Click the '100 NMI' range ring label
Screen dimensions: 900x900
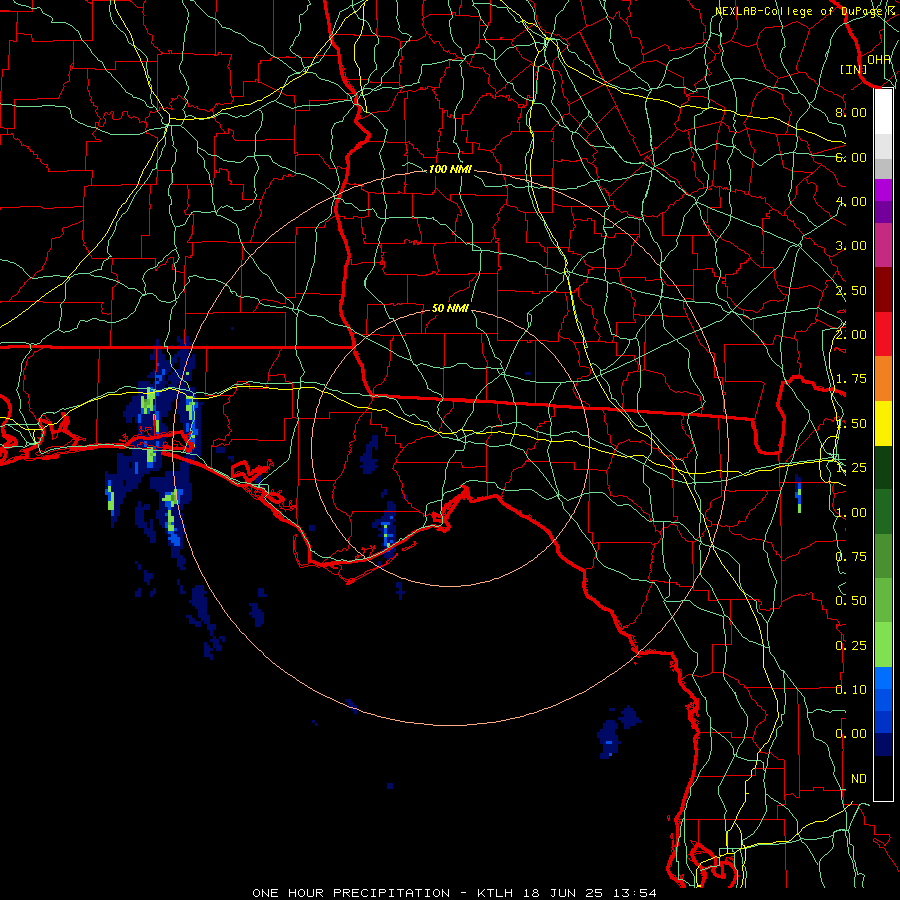[x=450, y=169]
